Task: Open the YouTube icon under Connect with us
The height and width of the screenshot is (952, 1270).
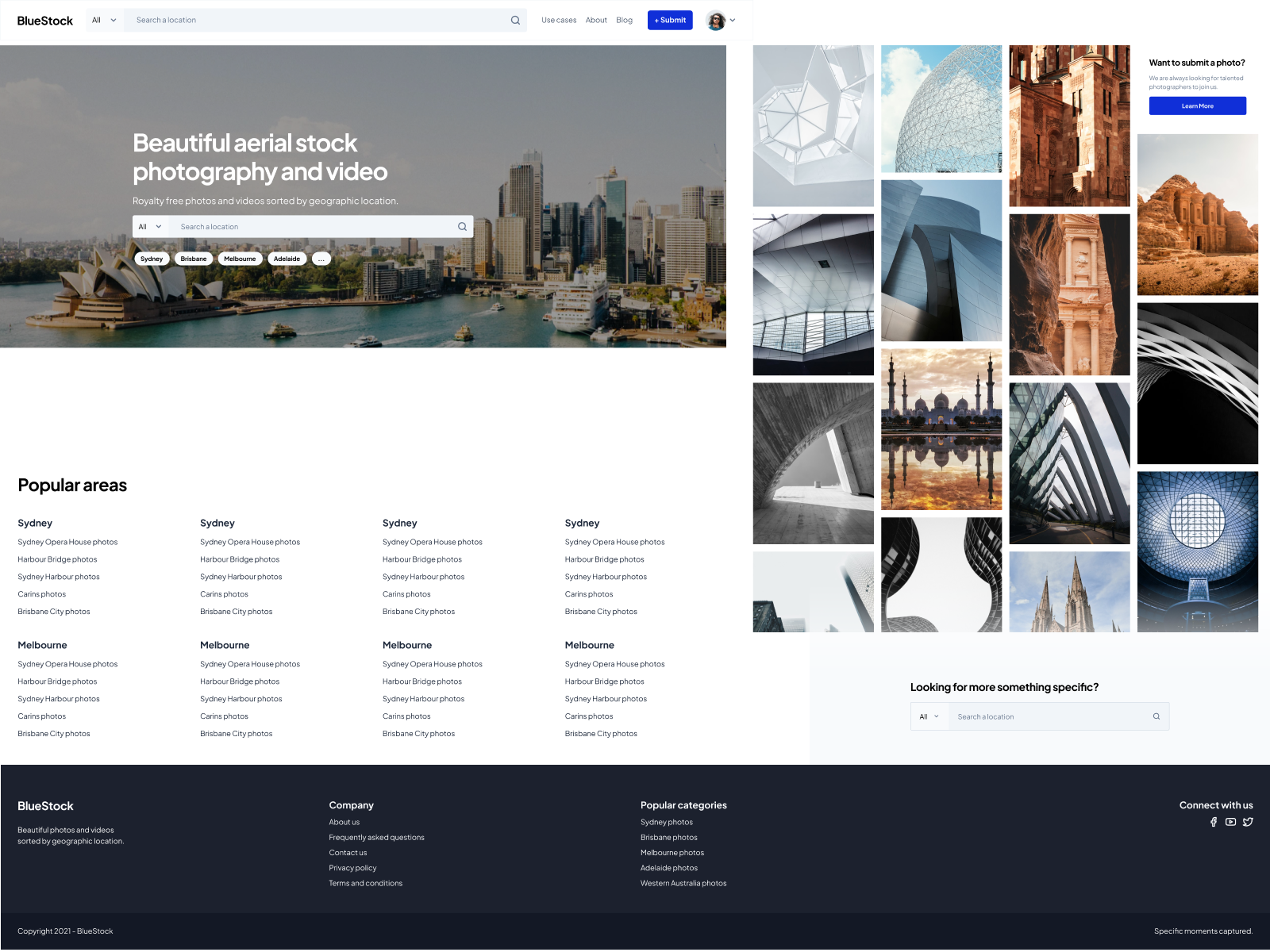Action: click(x=1230, y=823)
